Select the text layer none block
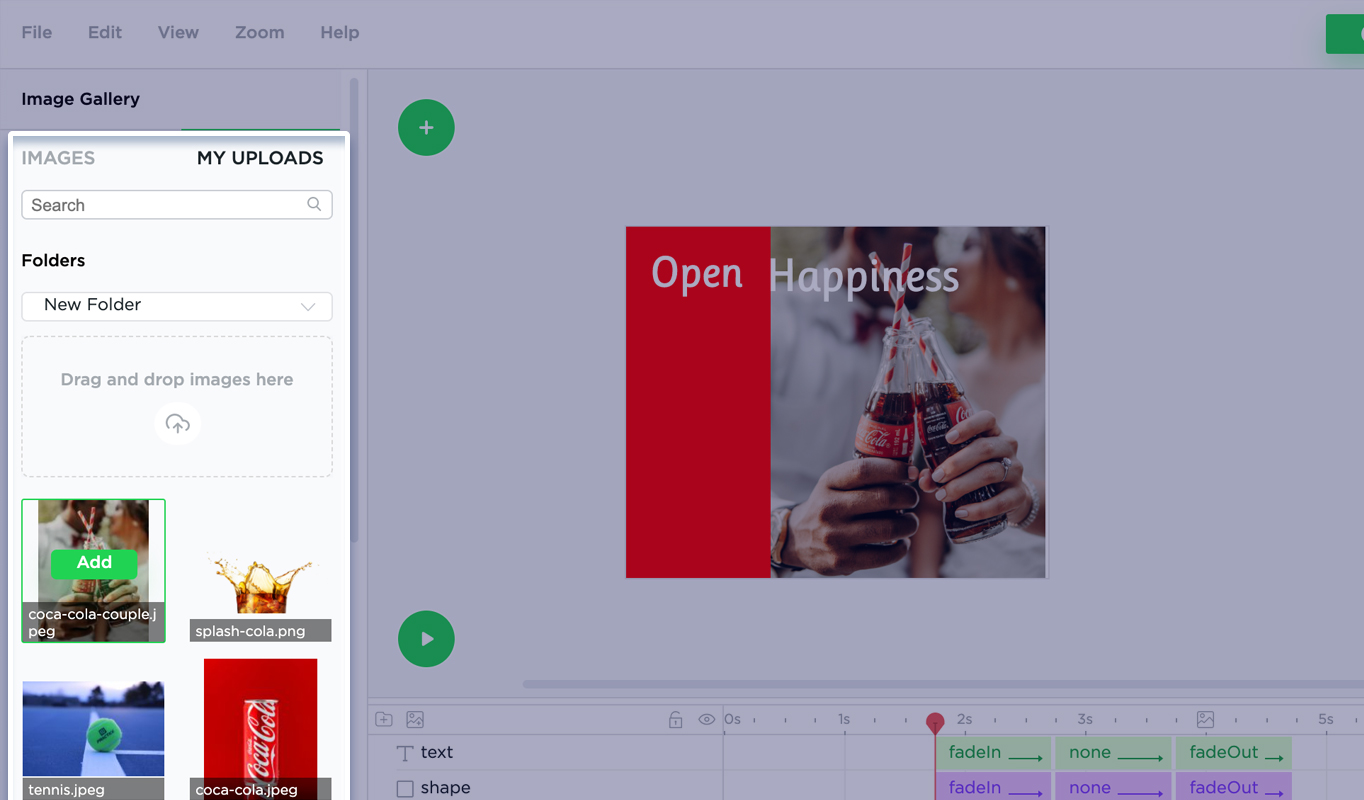 [x=1113, y=753]
